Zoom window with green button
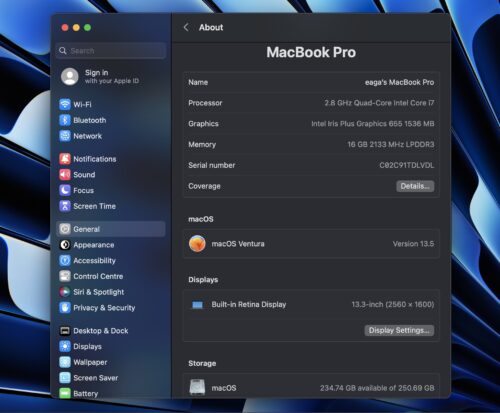Image resolution: width=500 pixels, height=413 pixels. click(87, 27)
